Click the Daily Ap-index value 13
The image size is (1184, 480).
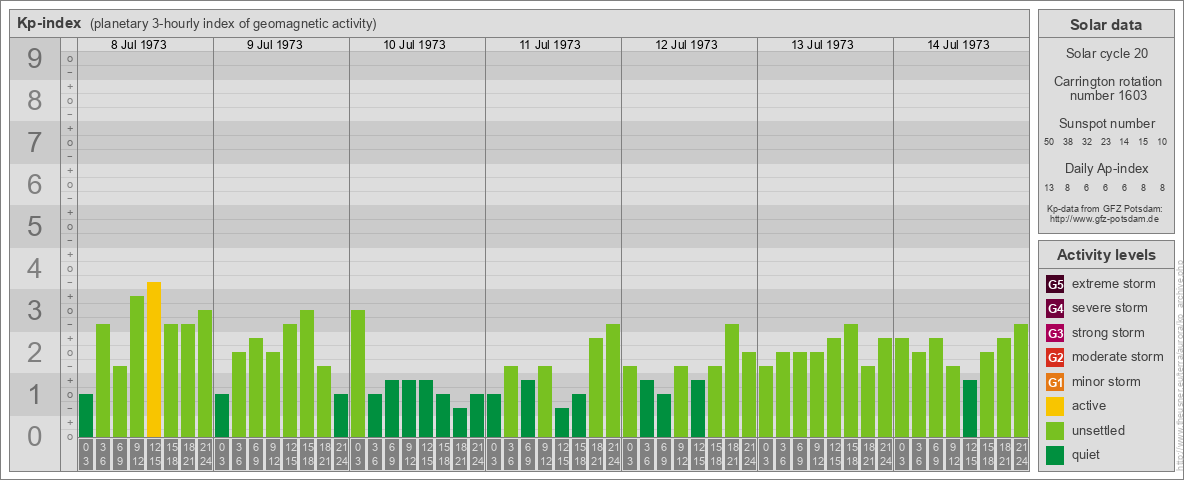pos(1049,186)
